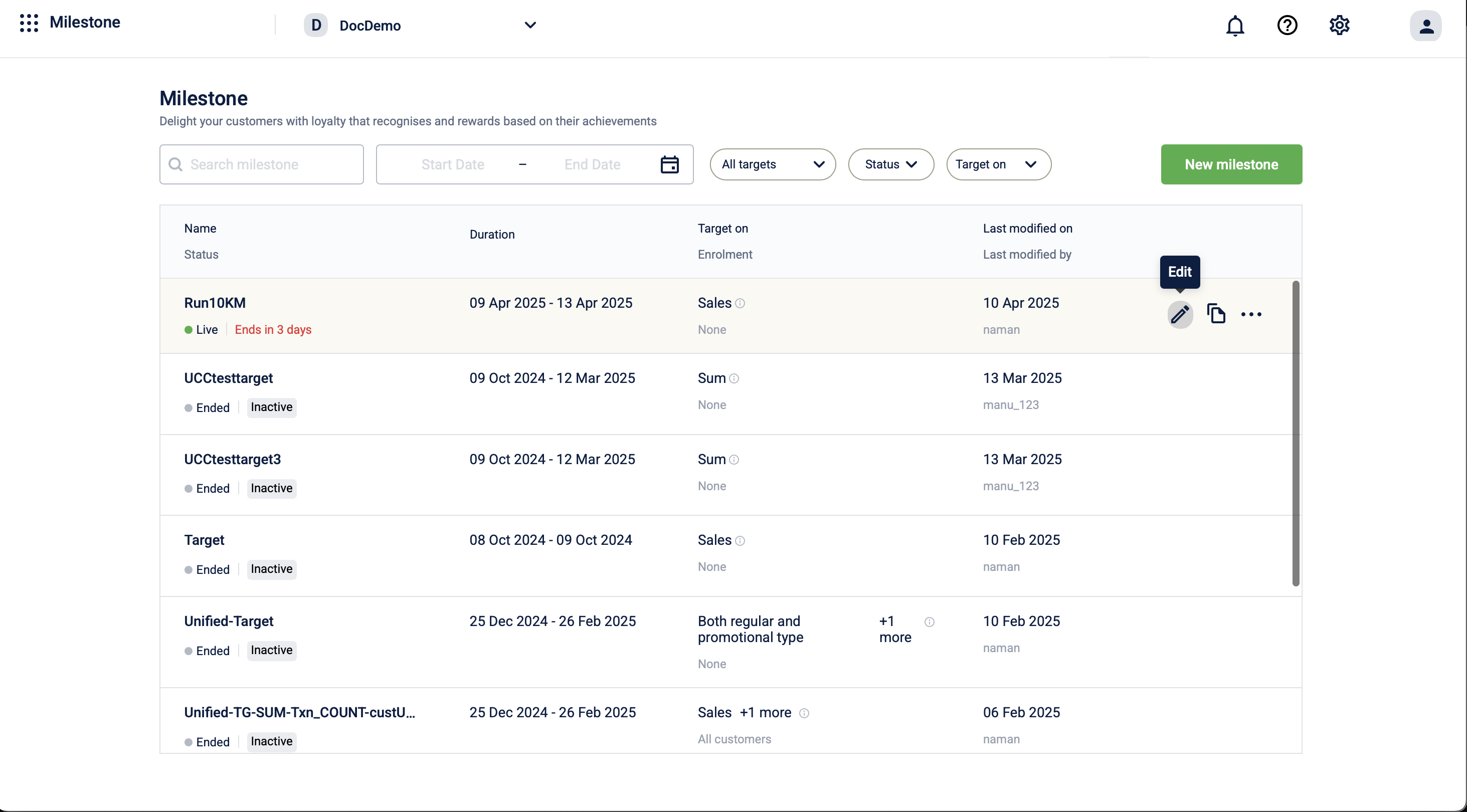This screenshot has height=812, width=1467.
Task: Click the calendar icon in date range
Action: [x=669, y=164]
